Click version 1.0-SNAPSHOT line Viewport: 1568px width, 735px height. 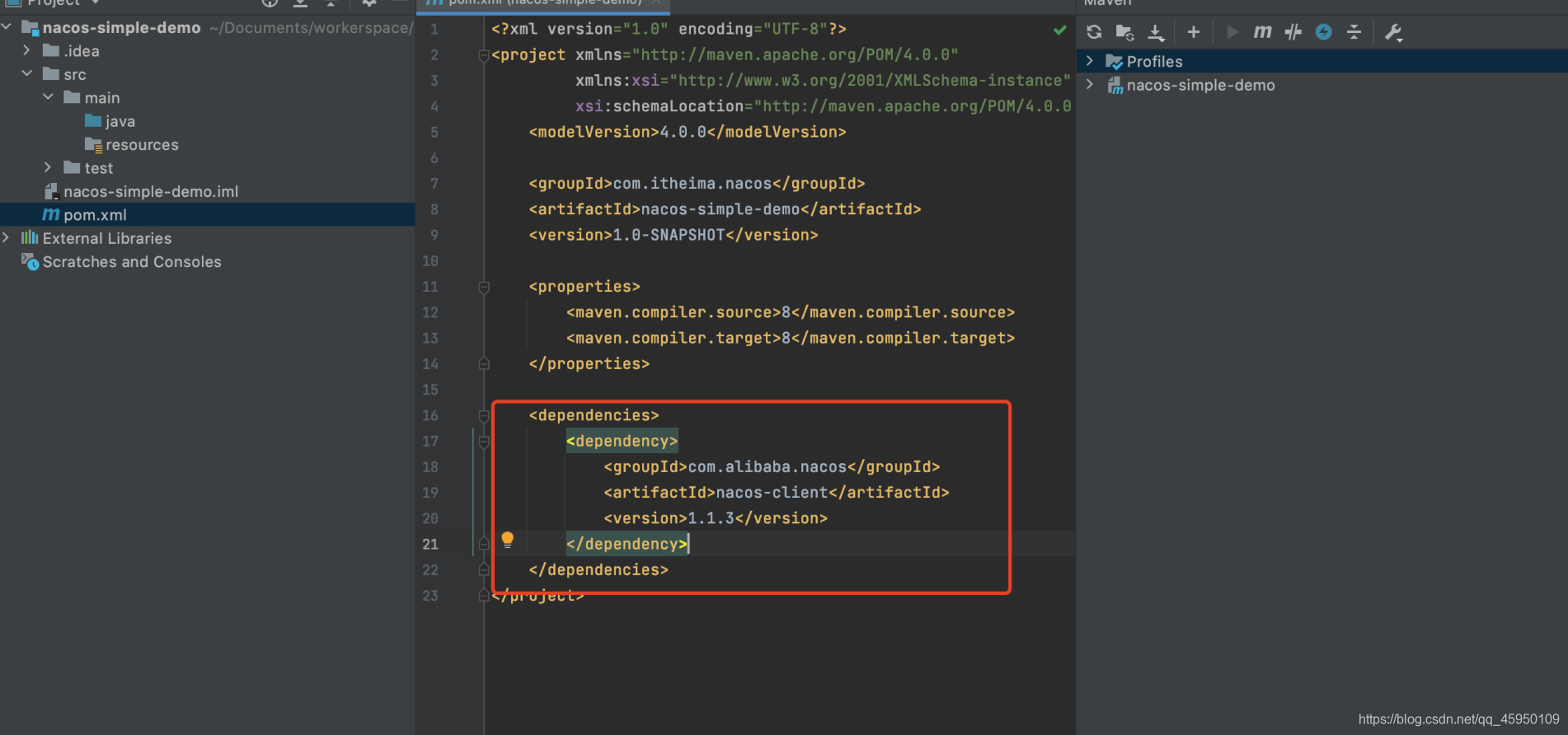click(674, 236)
